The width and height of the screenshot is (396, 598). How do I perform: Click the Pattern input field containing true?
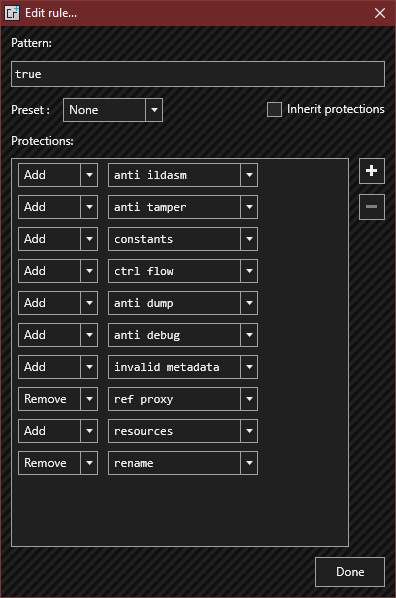pyautogui.click(x=198, y=74)
